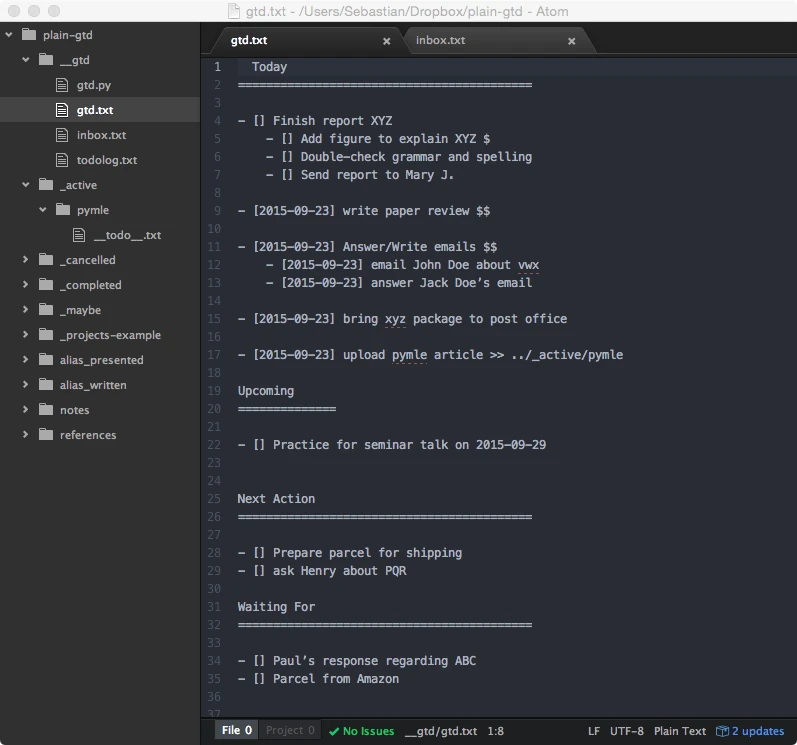Collapse the _active folder arrow
Image resolution: width=797 pixels, height=745 pixels.
[25, 184]
